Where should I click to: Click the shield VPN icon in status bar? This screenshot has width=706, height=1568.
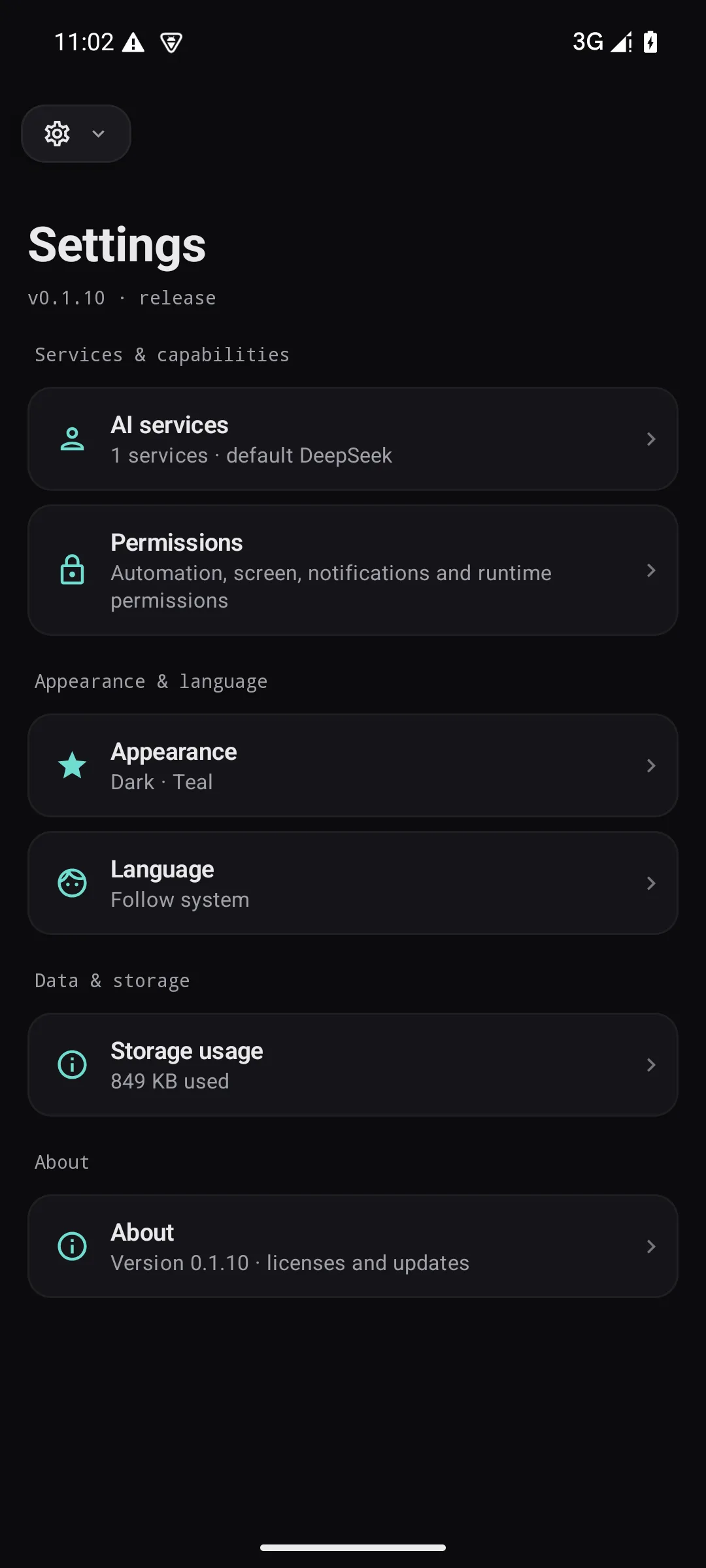[x=171, y=42]
